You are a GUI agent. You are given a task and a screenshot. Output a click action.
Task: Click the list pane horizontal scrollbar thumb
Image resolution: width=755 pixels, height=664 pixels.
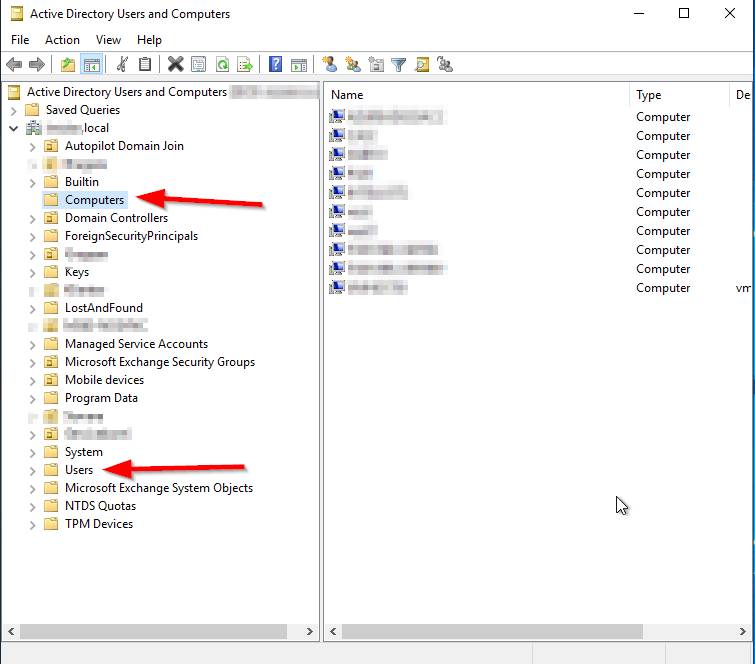tap(492, 631)
